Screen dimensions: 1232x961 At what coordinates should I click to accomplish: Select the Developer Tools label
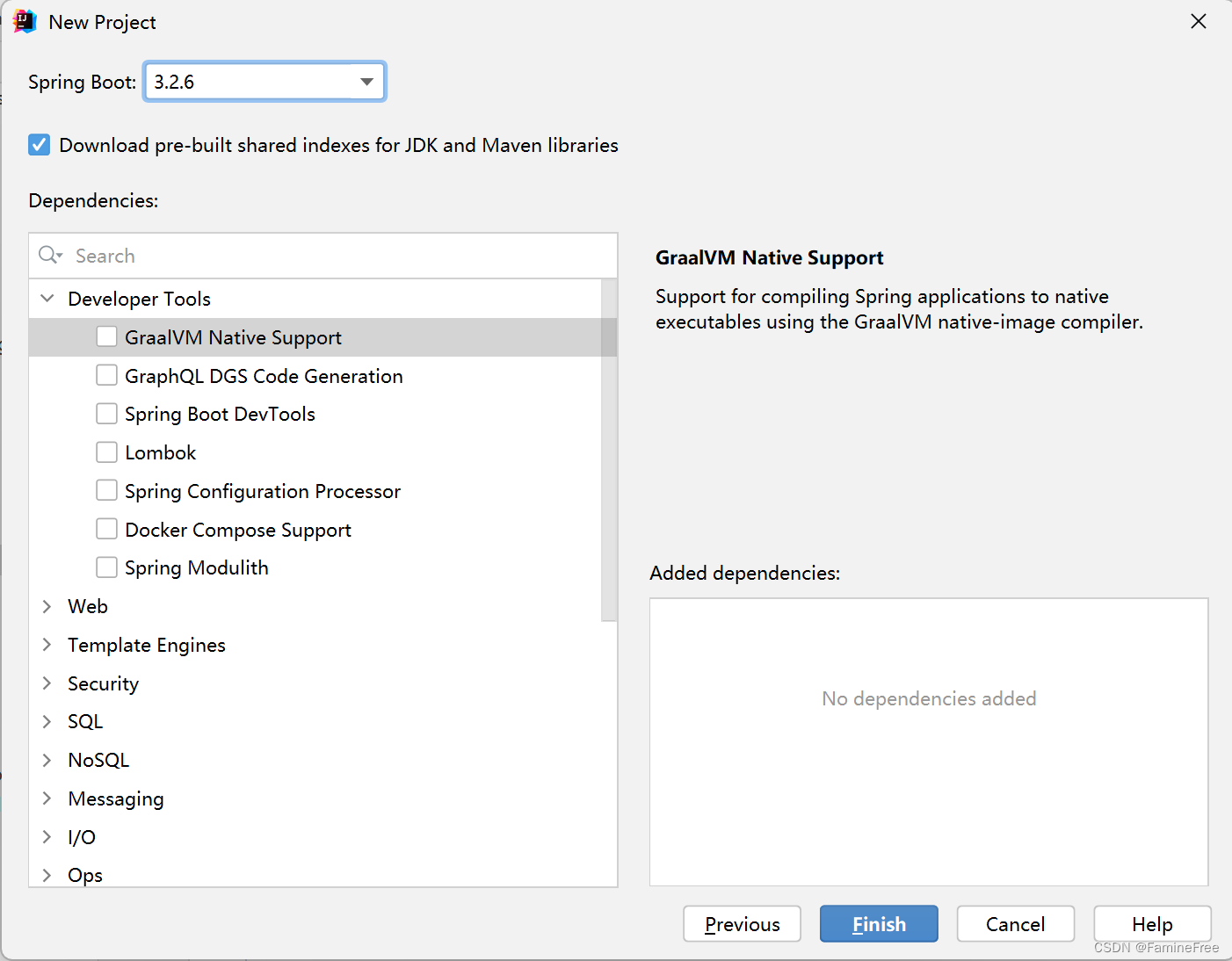[x=140, y=299]
